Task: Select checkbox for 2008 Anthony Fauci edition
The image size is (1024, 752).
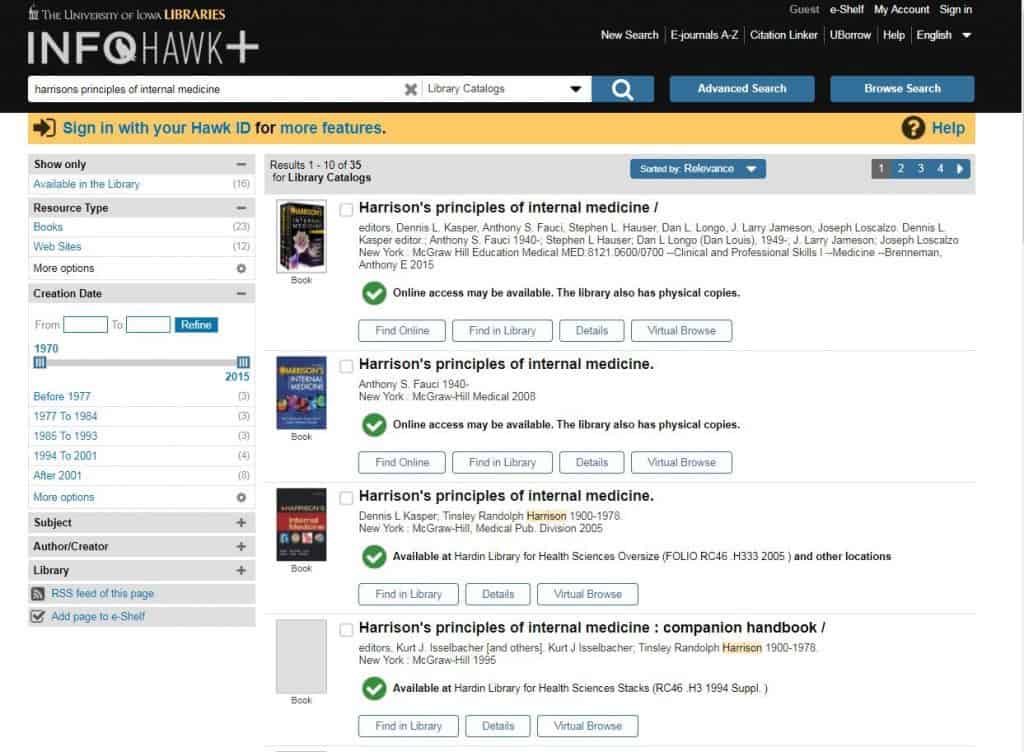Action: pyautogui.click(x=346, y=366)
